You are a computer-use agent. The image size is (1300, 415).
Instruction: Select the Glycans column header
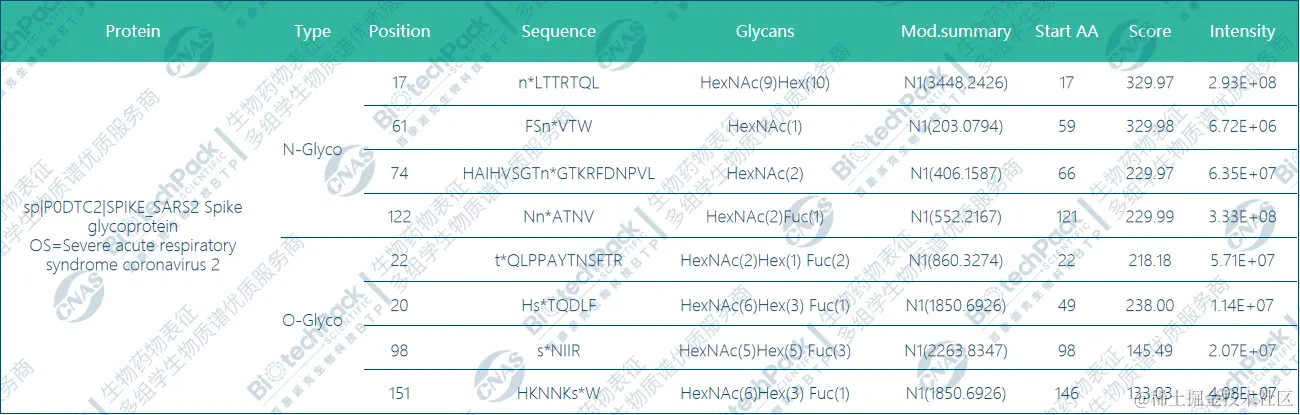coord(764,31)
